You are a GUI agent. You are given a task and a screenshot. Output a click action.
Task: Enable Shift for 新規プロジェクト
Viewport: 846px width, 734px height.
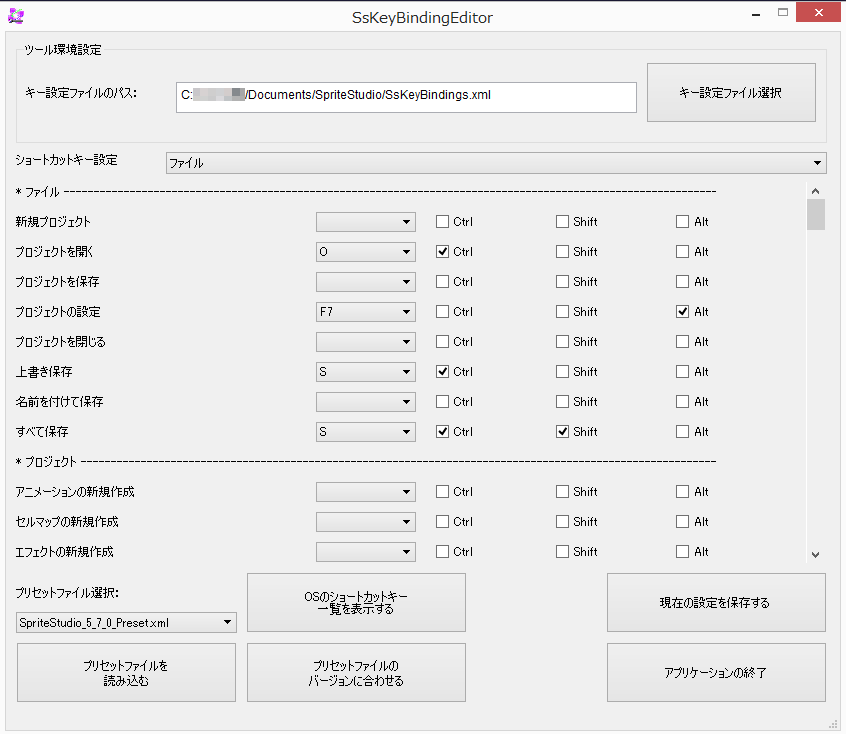click(562, 222)
